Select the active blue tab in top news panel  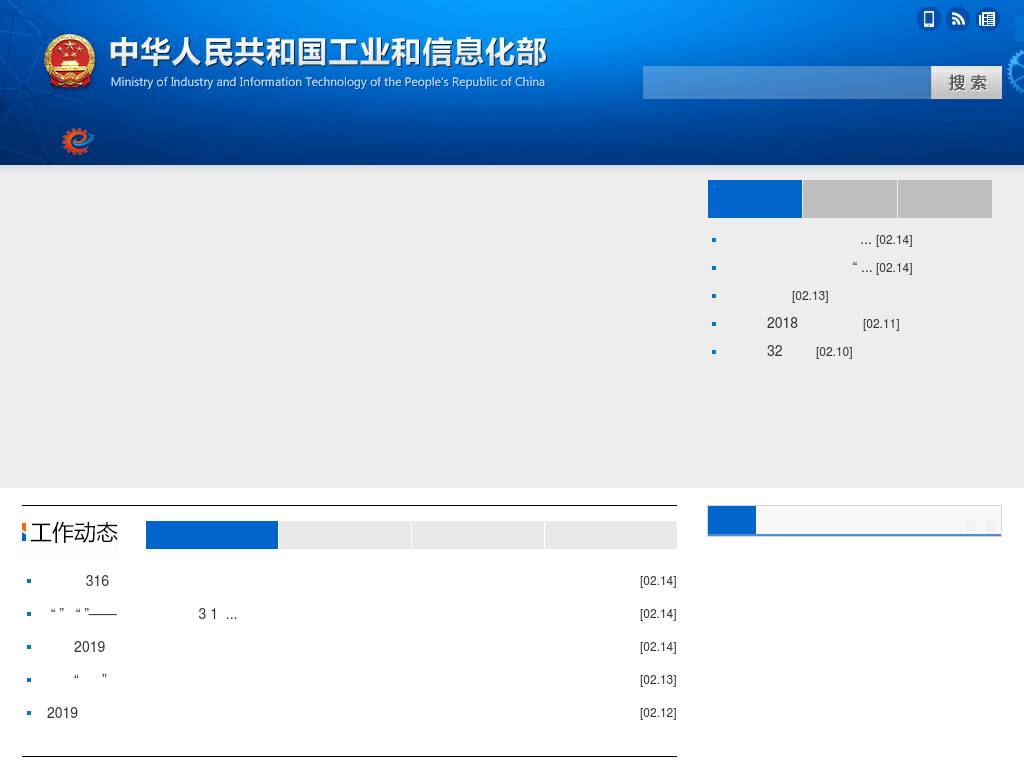click(754, 199)
